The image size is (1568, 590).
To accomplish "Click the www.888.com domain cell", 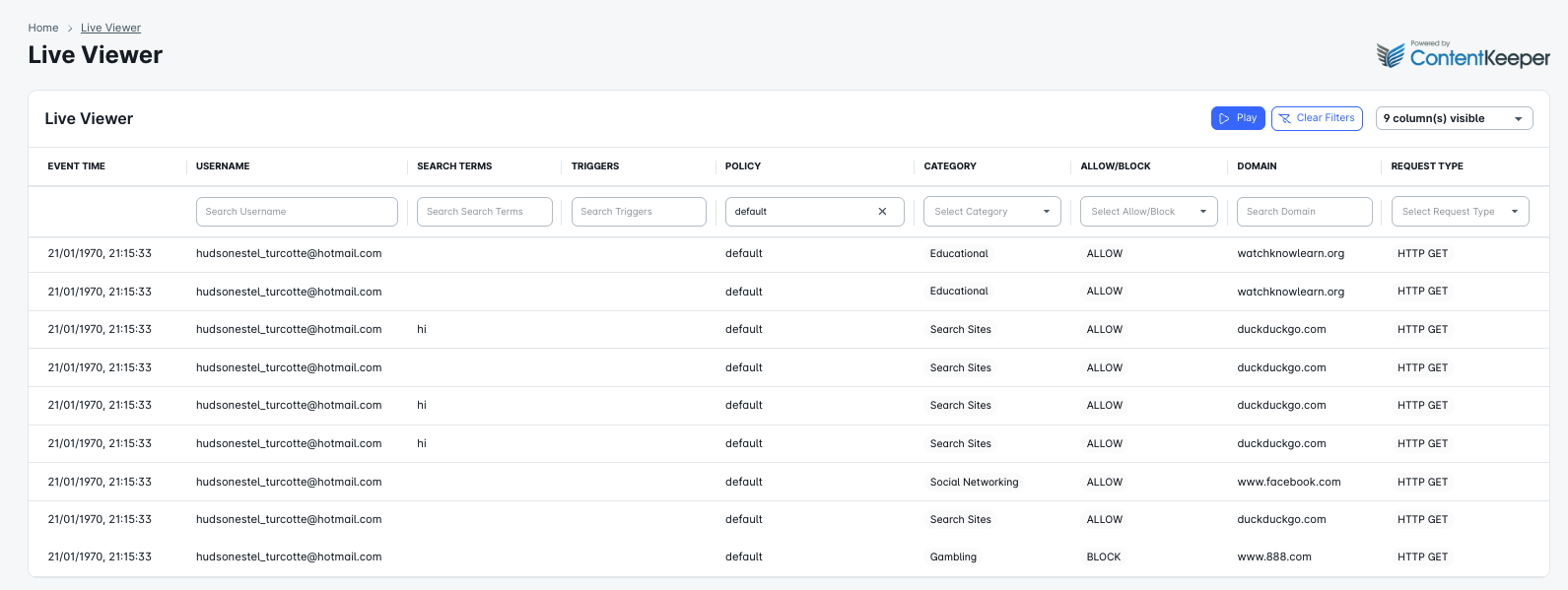I will (1274, 557).
